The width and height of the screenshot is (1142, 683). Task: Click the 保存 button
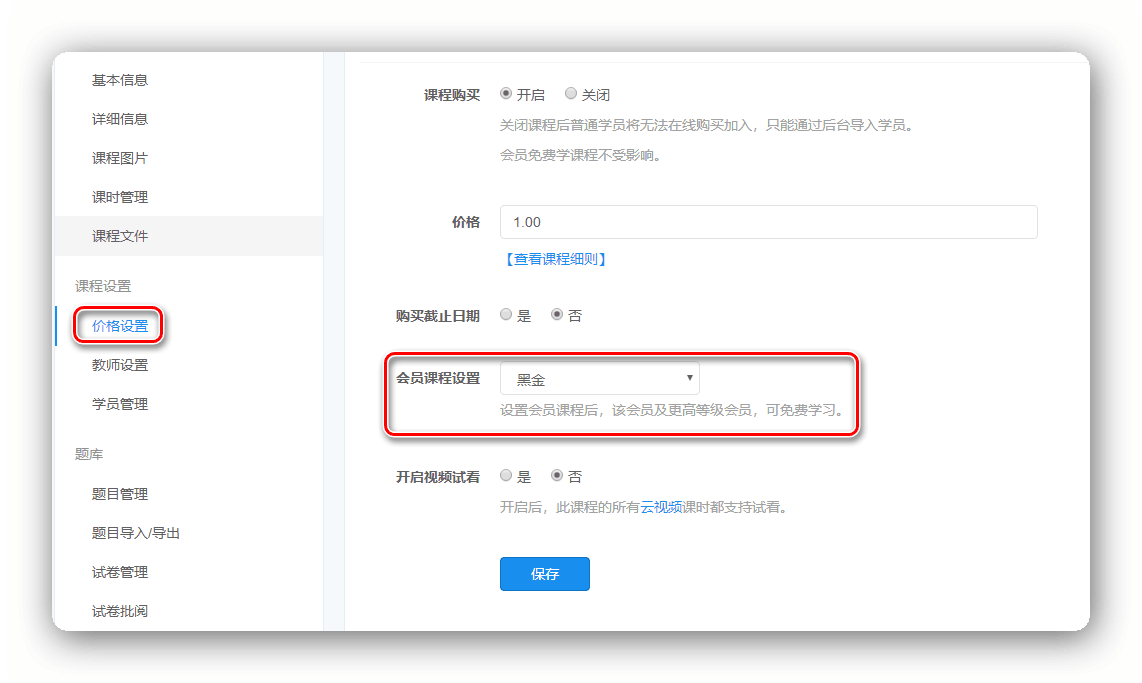pos(545,574)
